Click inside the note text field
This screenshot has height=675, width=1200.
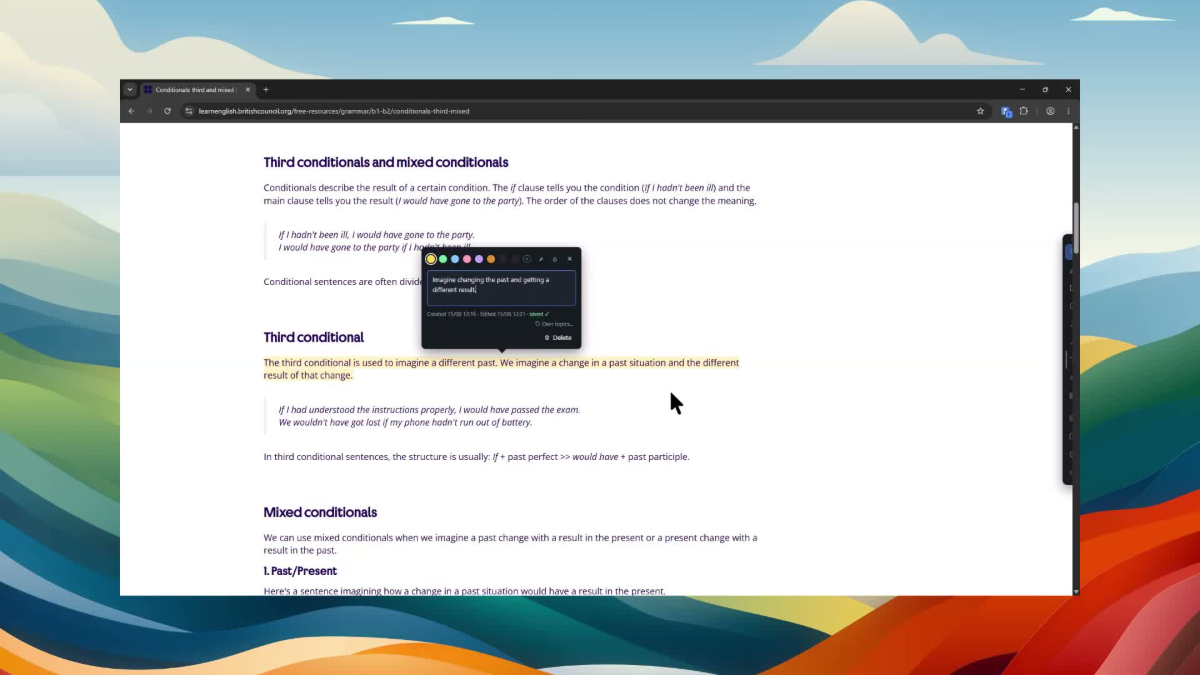point(501,288)
